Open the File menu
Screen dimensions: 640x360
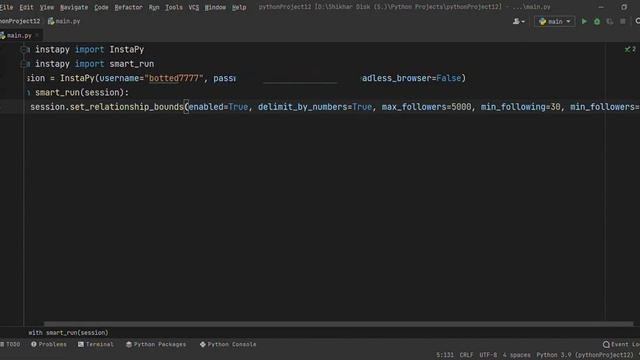pyautogui.click(x=7, y=7)
